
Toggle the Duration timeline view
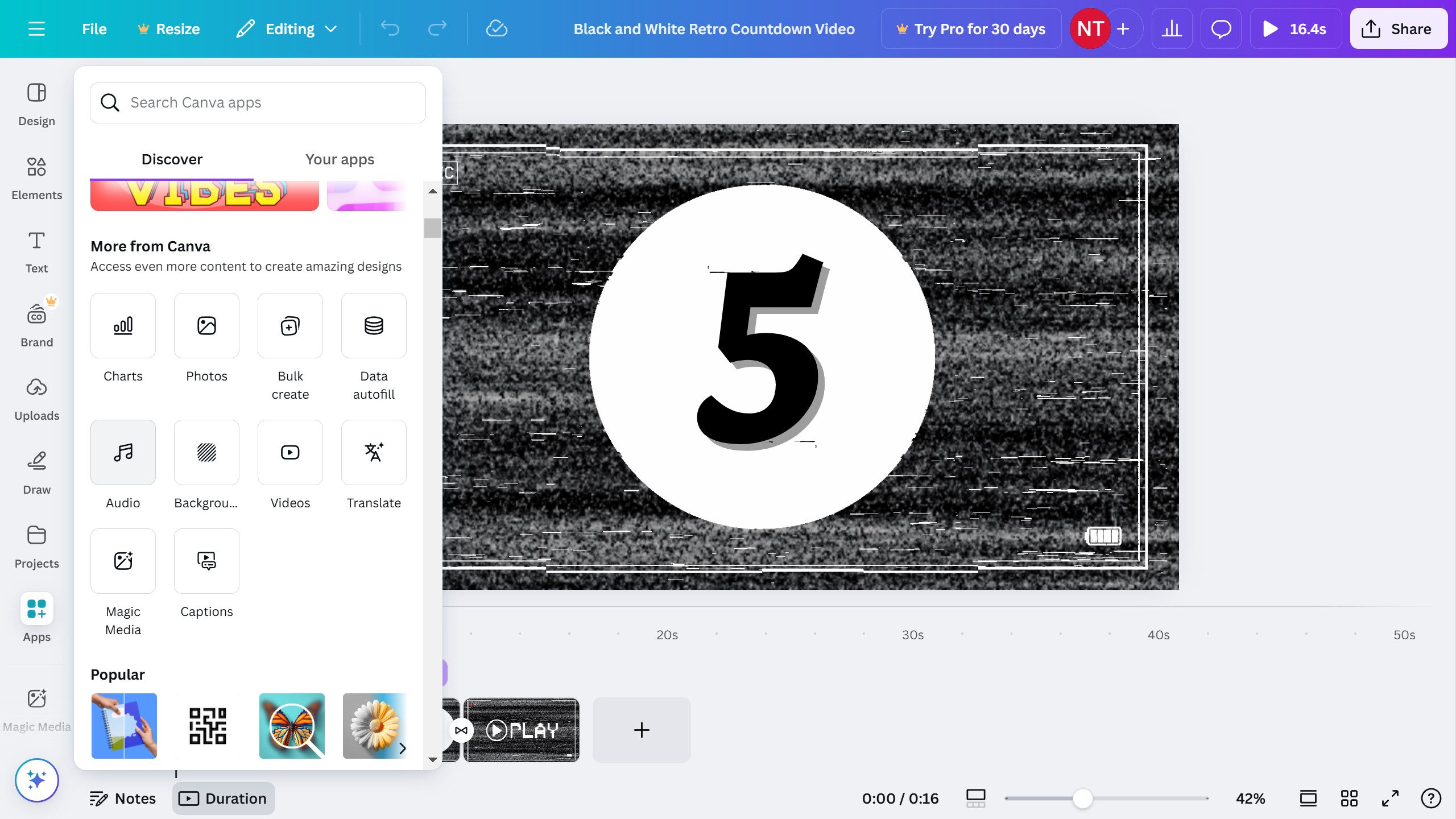click(223, 799)
